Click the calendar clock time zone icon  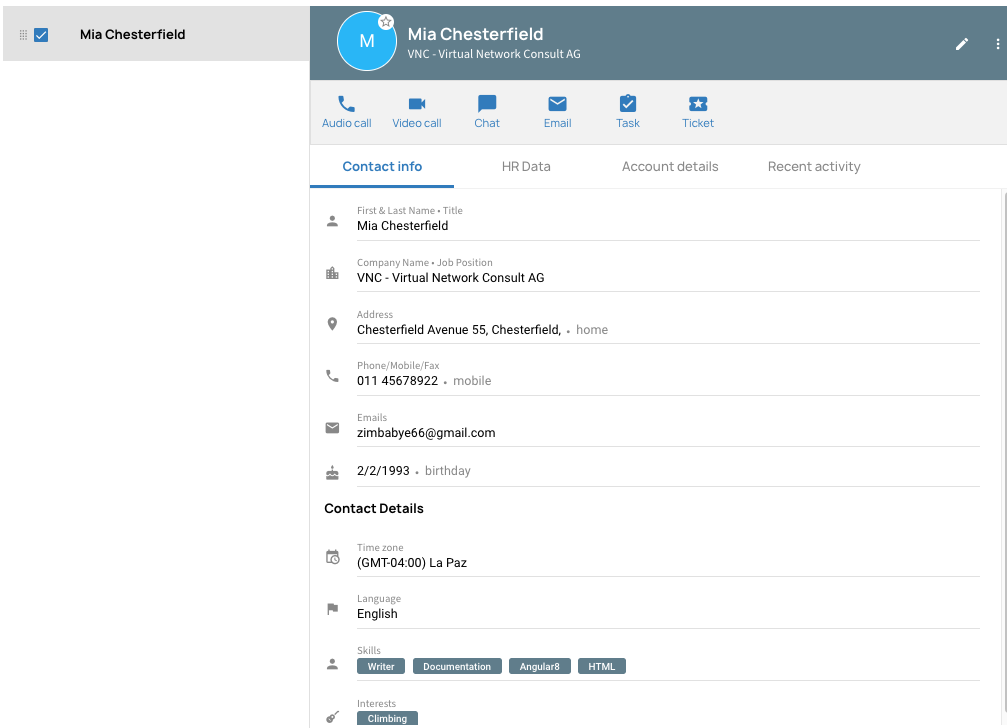332,557
